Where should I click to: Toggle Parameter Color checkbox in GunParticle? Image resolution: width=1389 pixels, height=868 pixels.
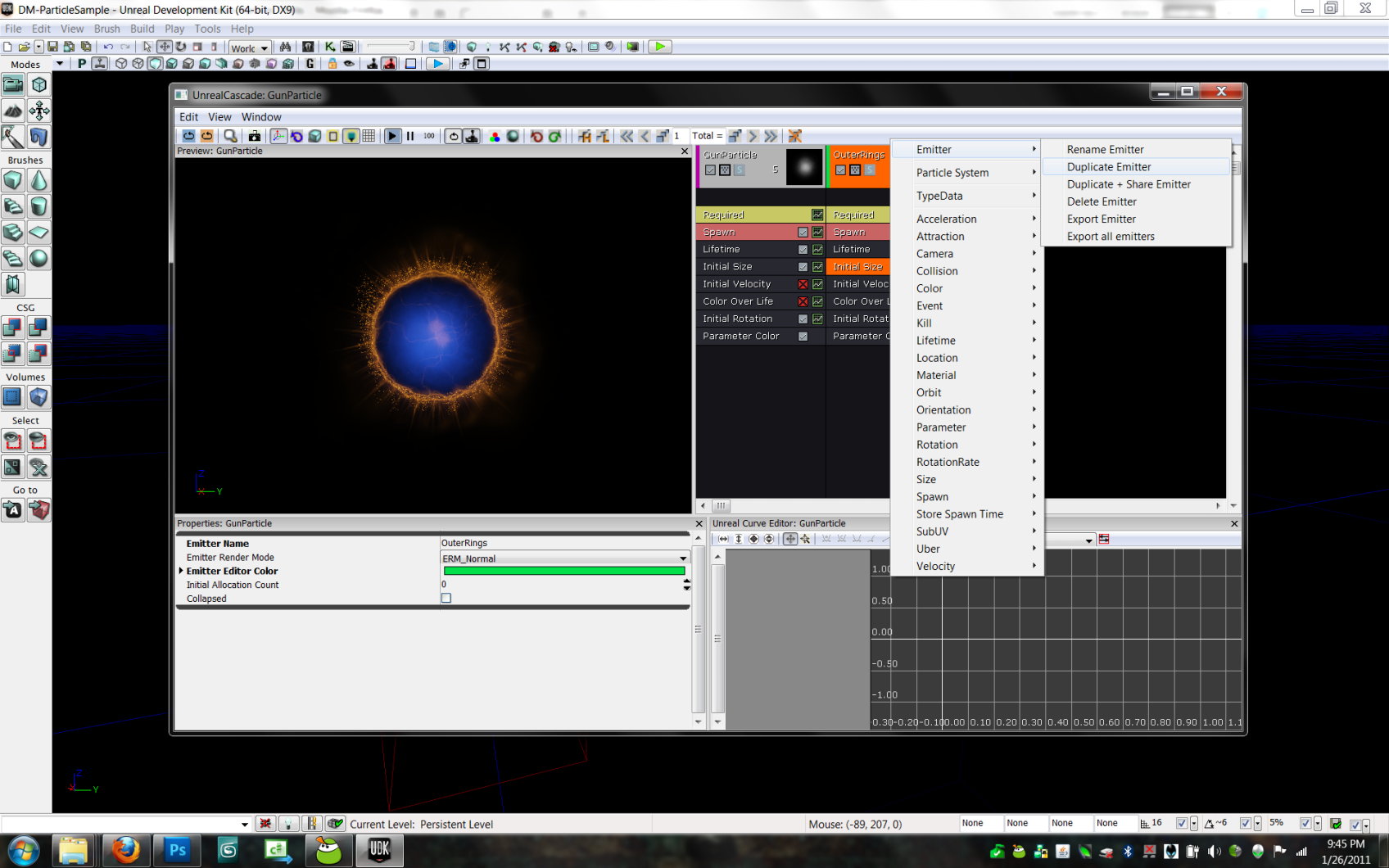pos(803,337)
